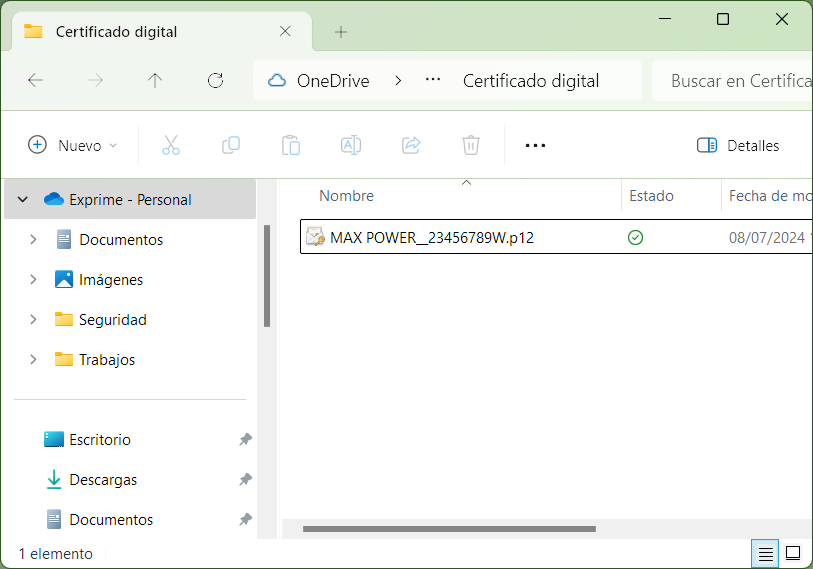Sort files by Nombre column header

click(x=346, y=196)
